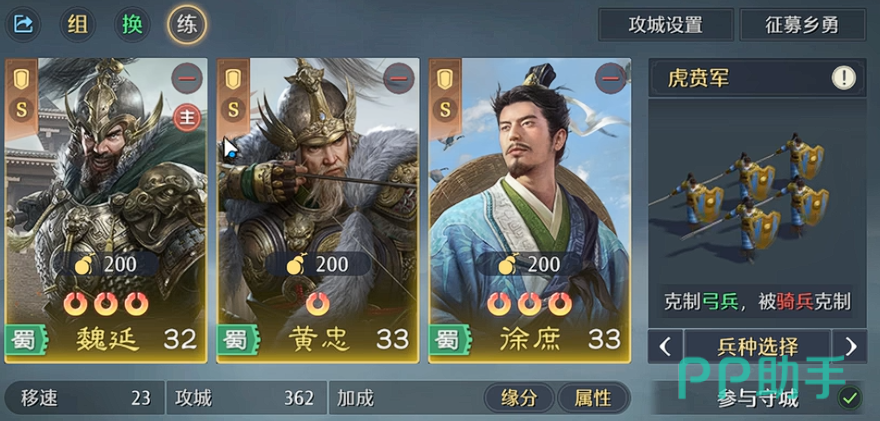The image size is (880, 421).
Task: Open the 练 training icon
Action: 186,25
